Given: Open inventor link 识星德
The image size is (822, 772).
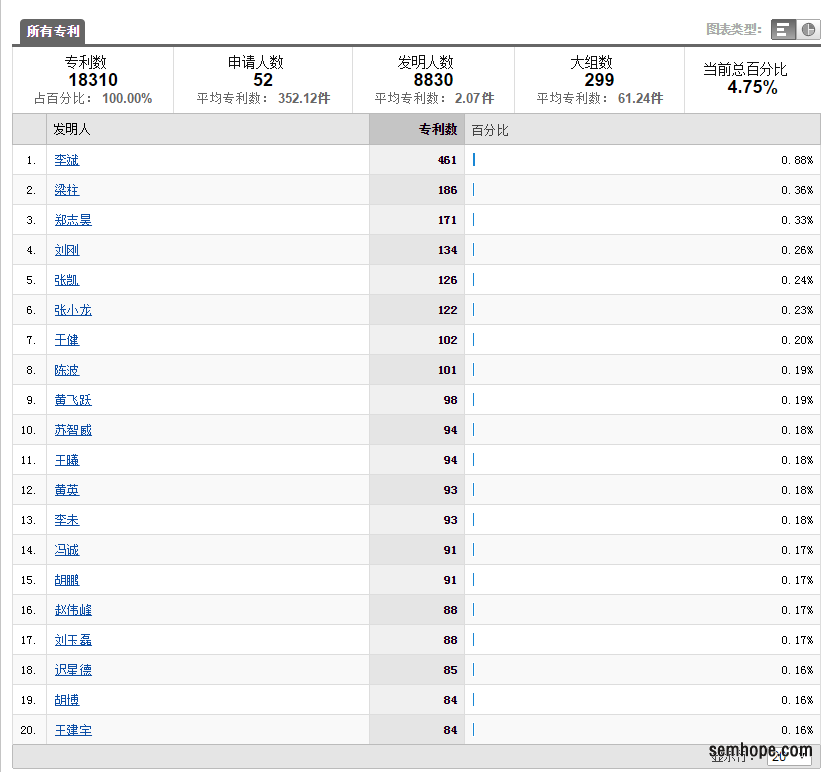Looking at the screenshot, I should (x=73, y=670).
